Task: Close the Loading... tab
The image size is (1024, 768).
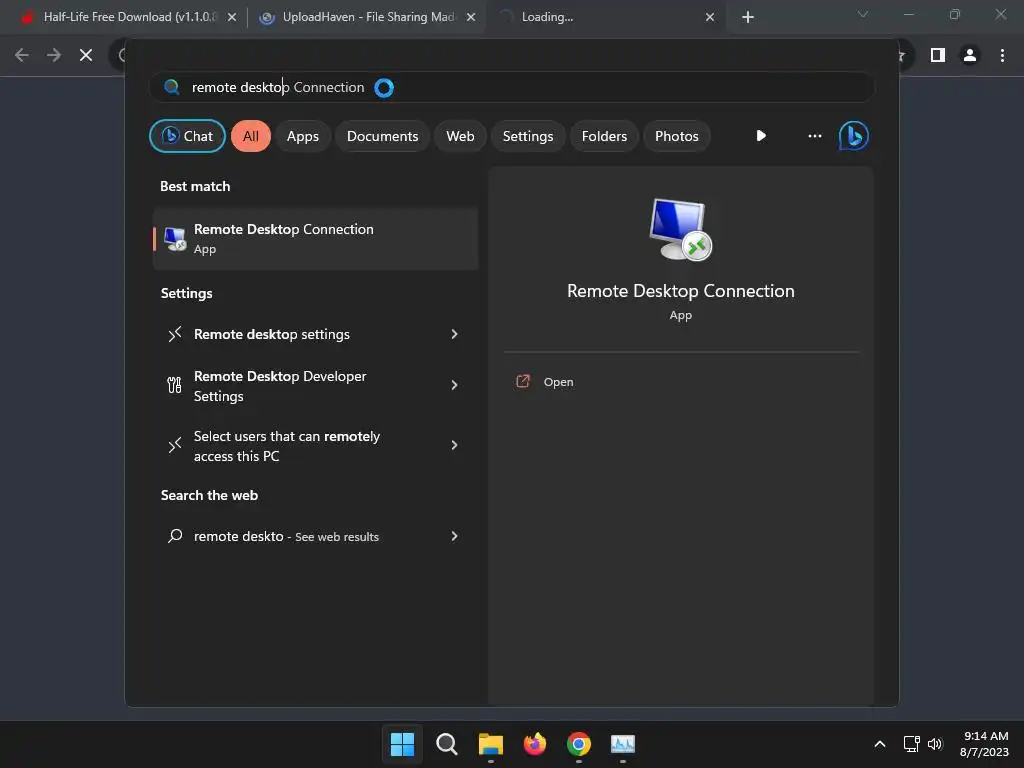Action: coord(710,17)
